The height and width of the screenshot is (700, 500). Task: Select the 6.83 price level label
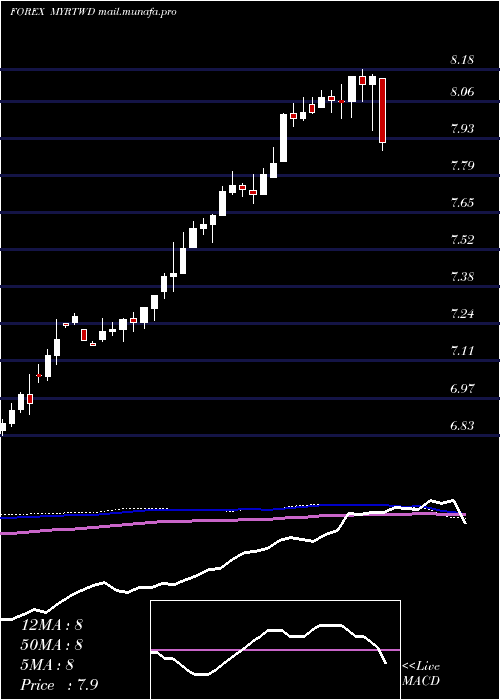pos(462,425)
